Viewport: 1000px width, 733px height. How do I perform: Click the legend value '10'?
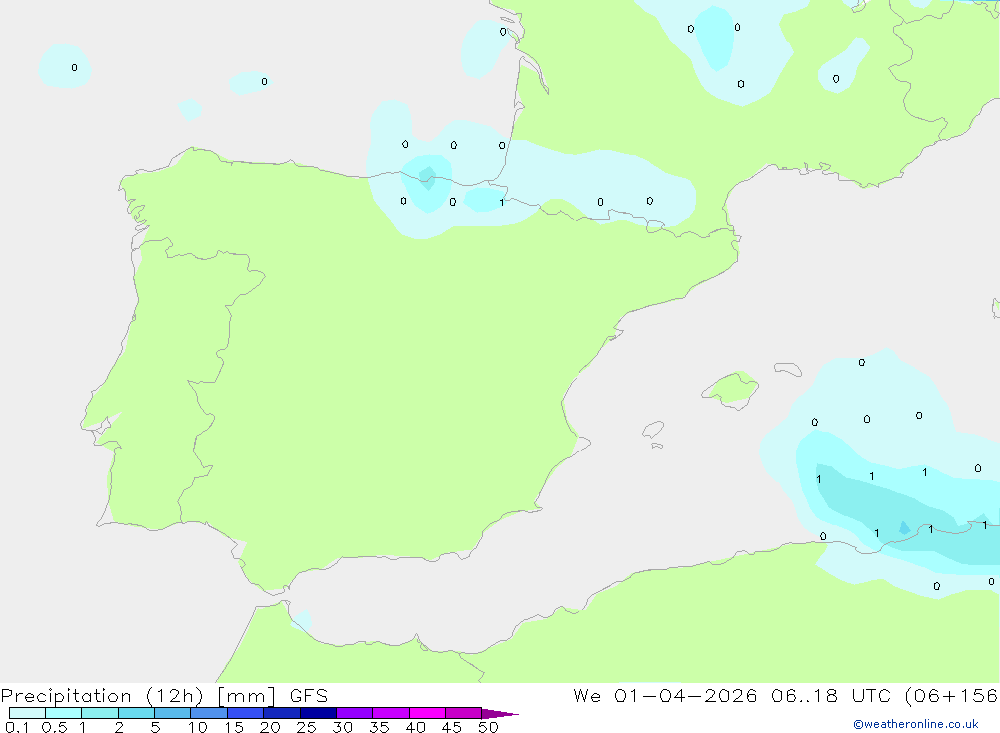coord(197,727)
